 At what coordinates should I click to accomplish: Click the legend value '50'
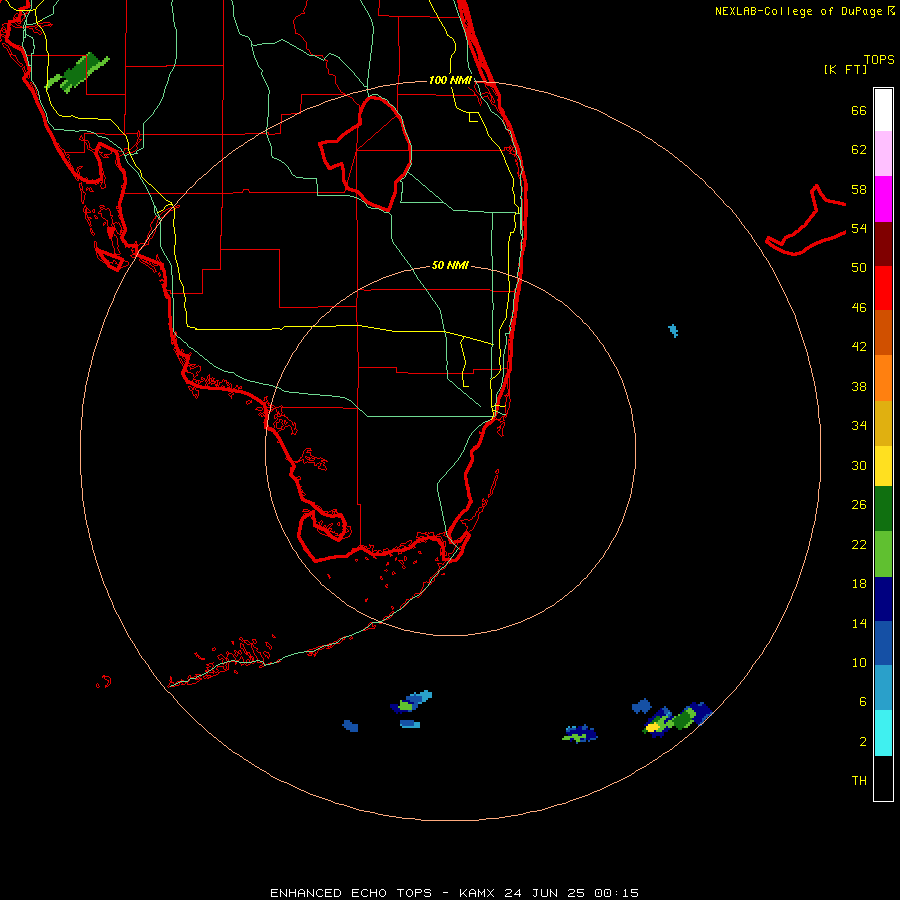859,268
